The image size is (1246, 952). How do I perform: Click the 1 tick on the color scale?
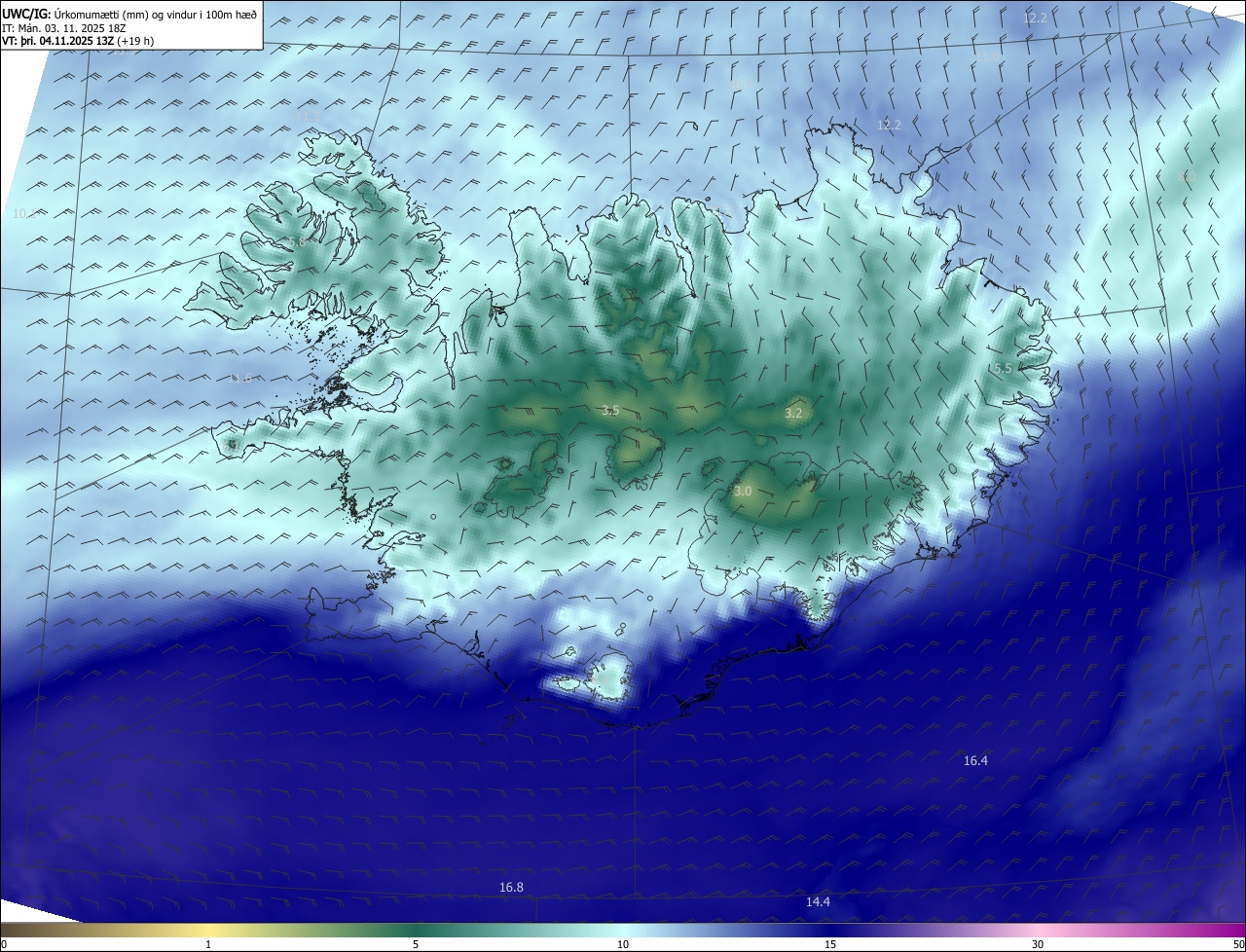[208, 944]
